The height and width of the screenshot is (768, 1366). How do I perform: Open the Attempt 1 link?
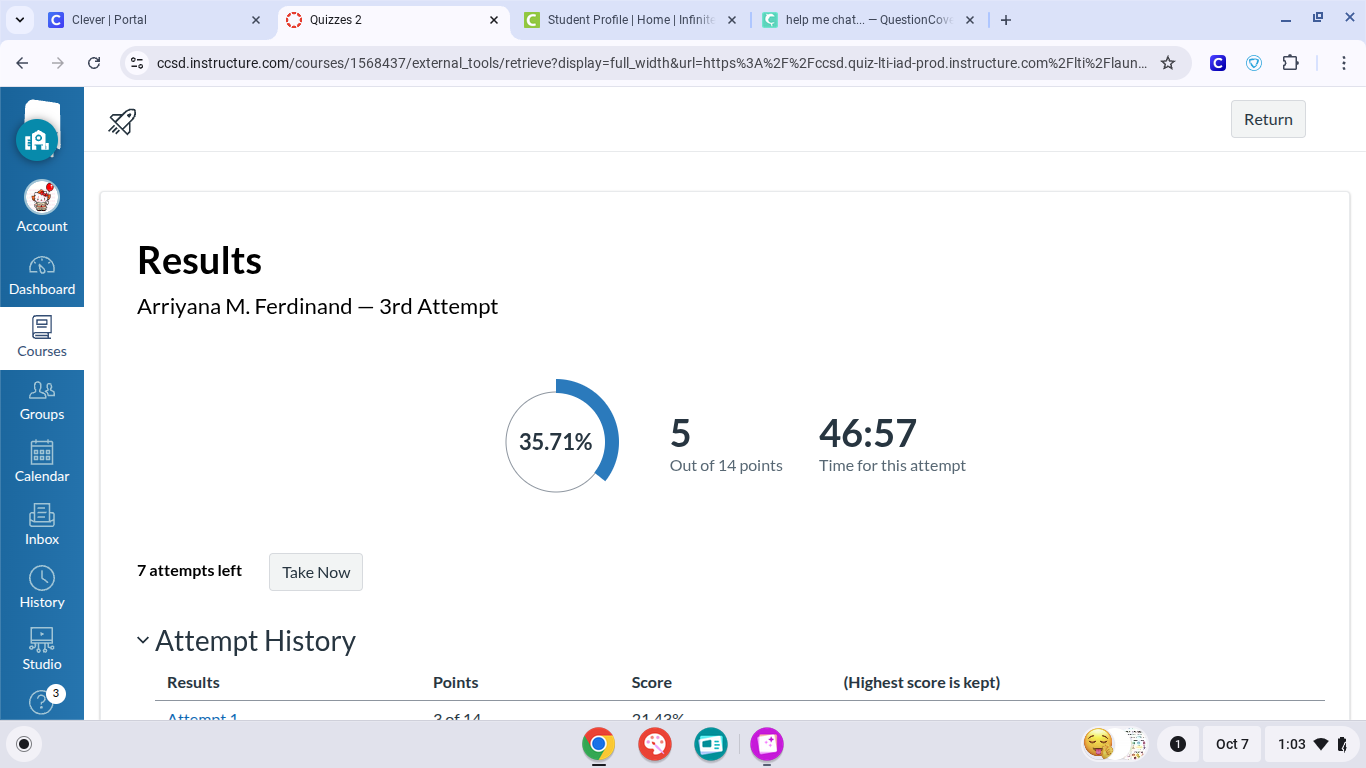click(x=203, y=716)
